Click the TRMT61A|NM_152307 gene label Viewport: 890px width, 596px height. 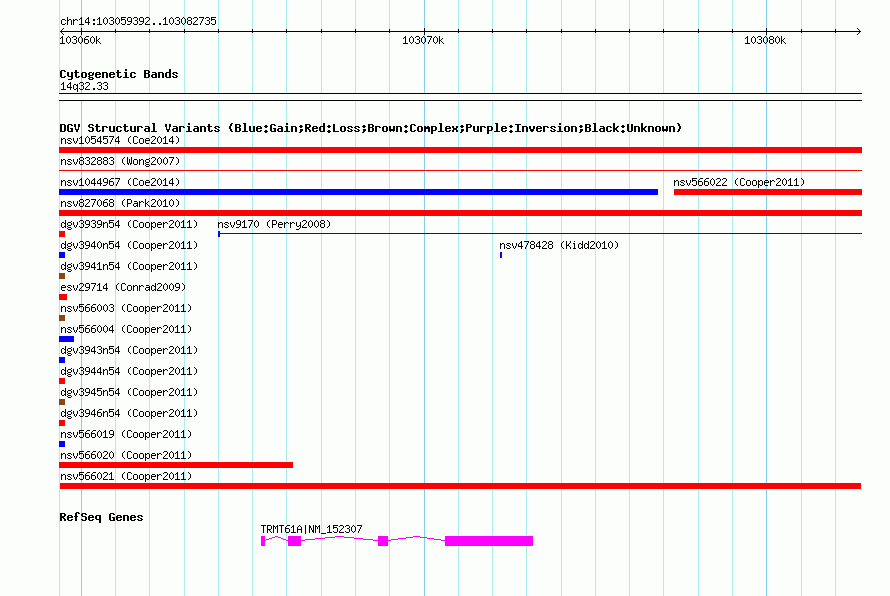click(311, 529)
